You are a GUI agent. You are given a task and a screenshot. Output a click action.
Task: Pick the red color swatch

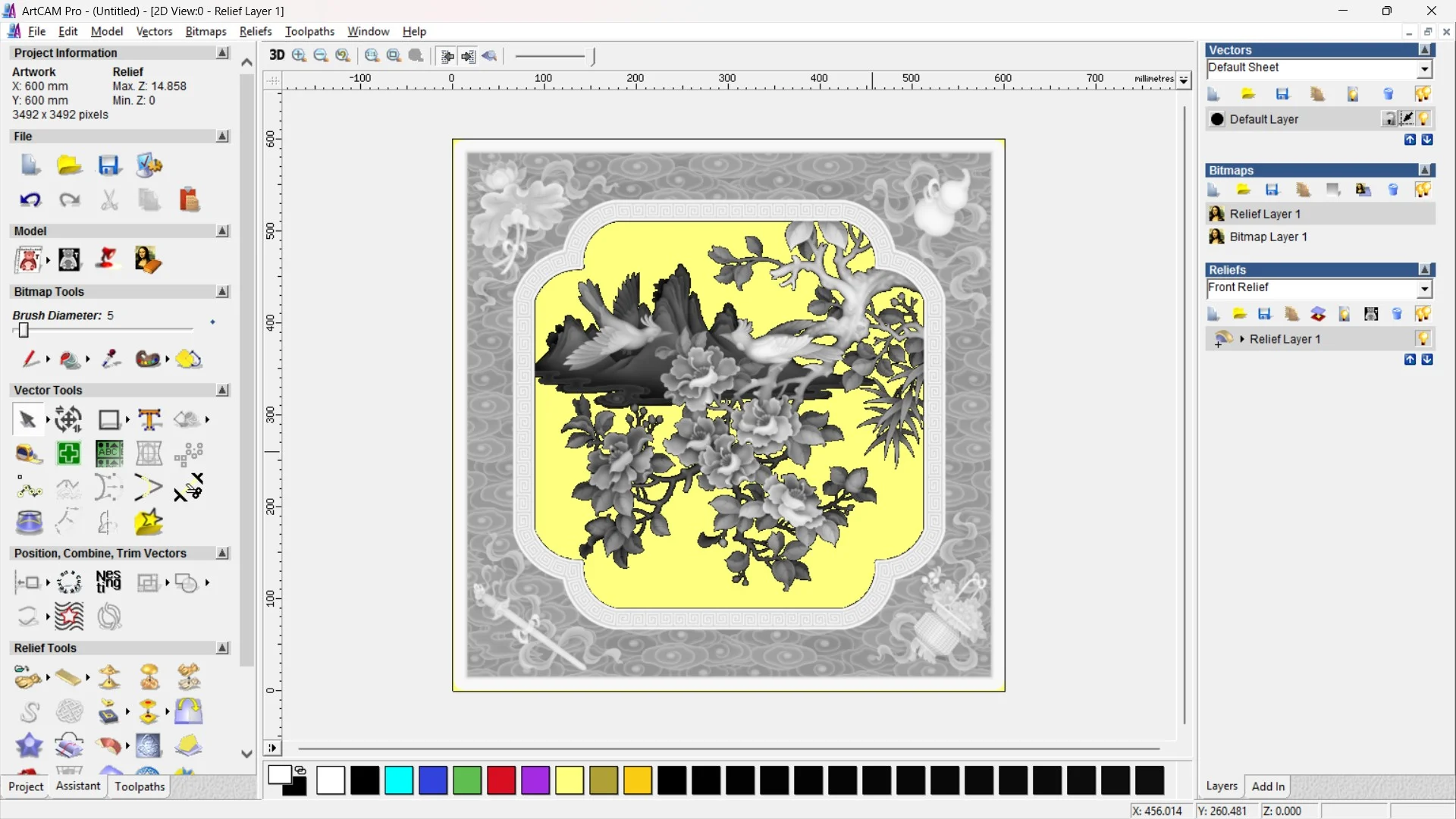[500, 780]
